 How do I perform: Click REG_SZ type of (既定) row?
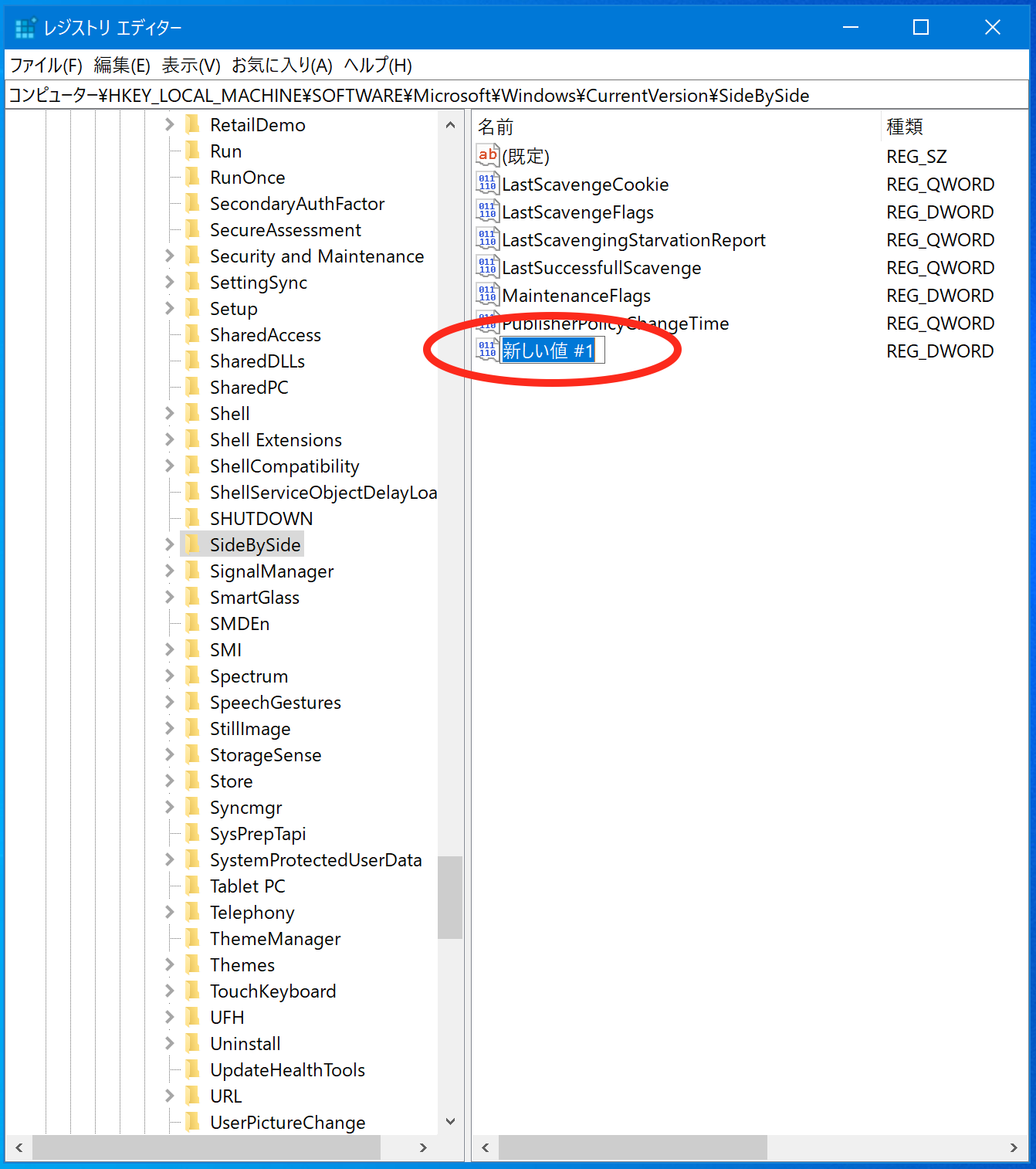[916, 157]
